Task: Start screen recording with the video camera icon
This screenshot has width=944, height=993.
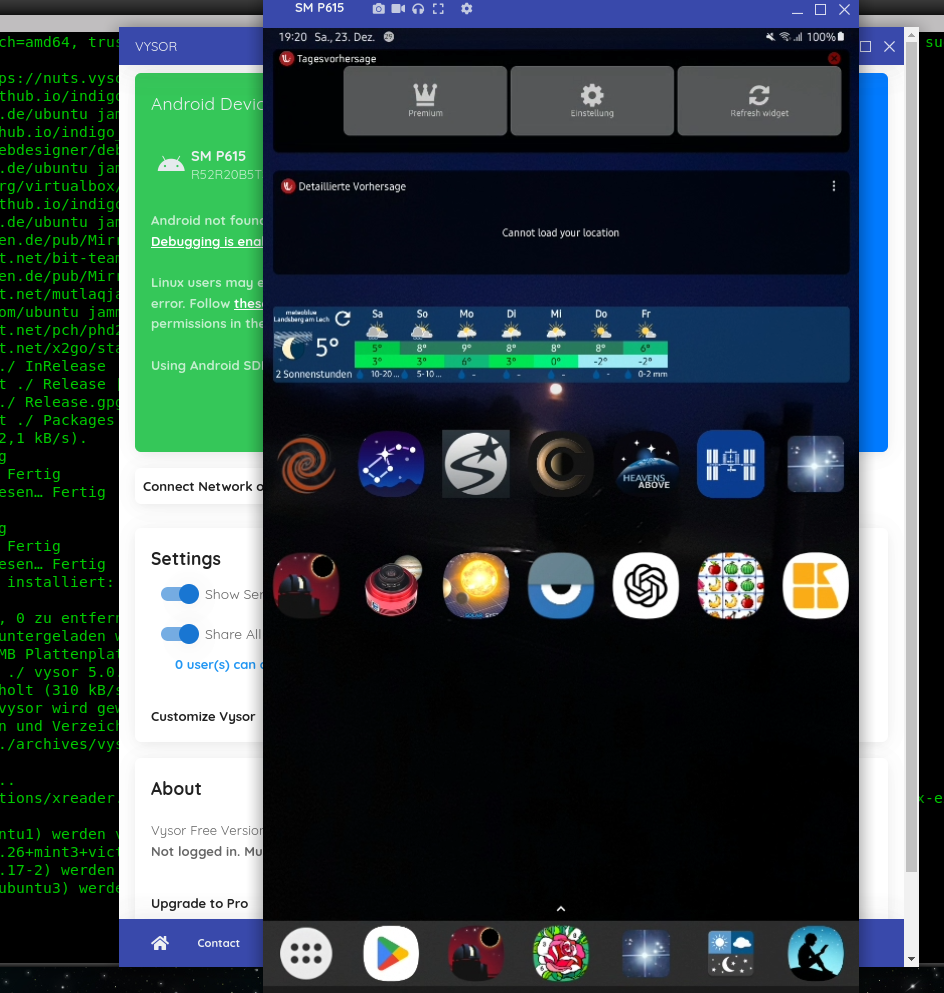Action: point(398,9)
